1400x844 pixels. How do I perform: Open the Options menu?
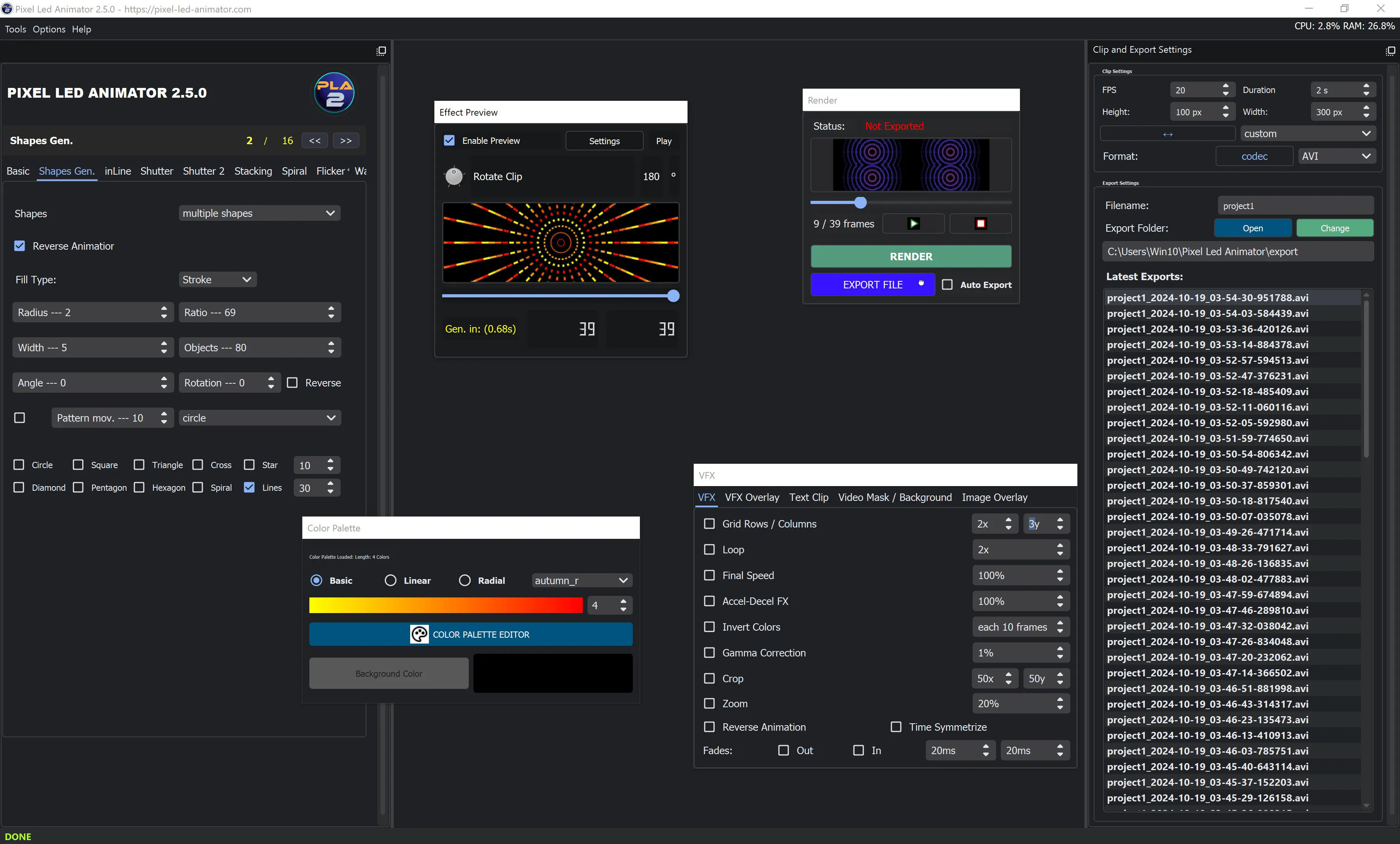point(49,29)
